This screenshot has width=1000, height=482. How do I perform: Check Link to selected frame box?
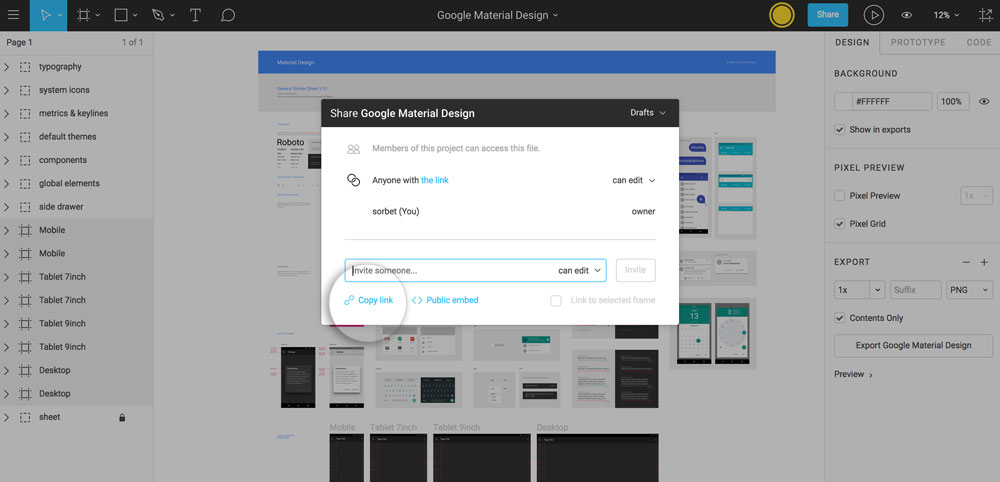pyautogui.click(x=556, y=300)
